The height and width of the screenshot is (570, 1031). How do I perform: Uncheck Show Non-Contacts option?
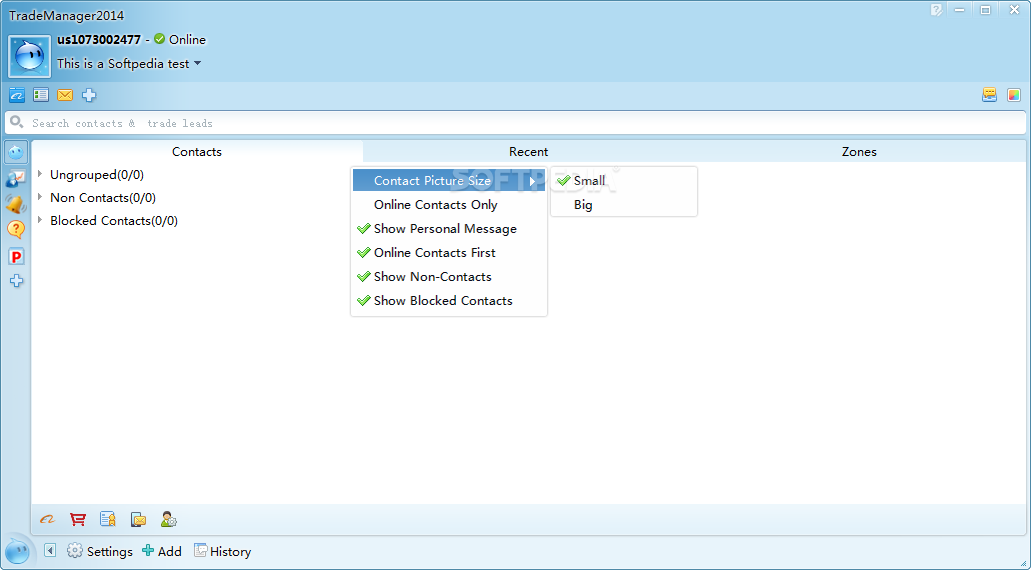448,277
